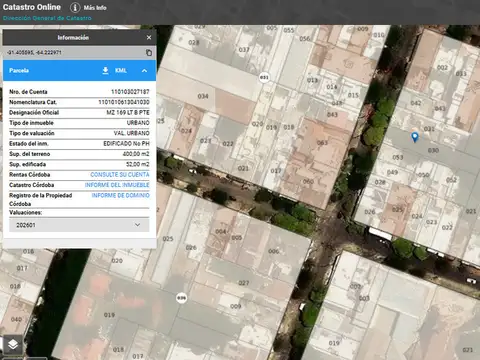Image resolution: width=480 pixels, height=360 pixels.
Task: Select block marker 031 circle
Action: click(264, 77)
